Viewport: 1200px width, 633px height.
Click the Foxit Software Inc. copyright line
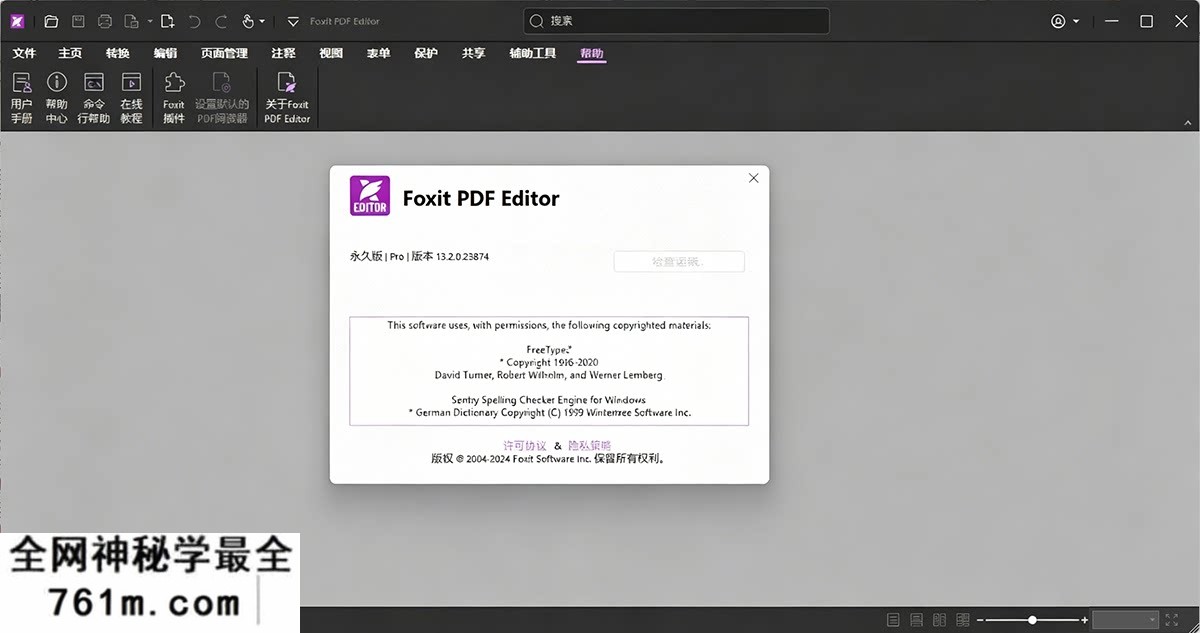tap(549, 459)
